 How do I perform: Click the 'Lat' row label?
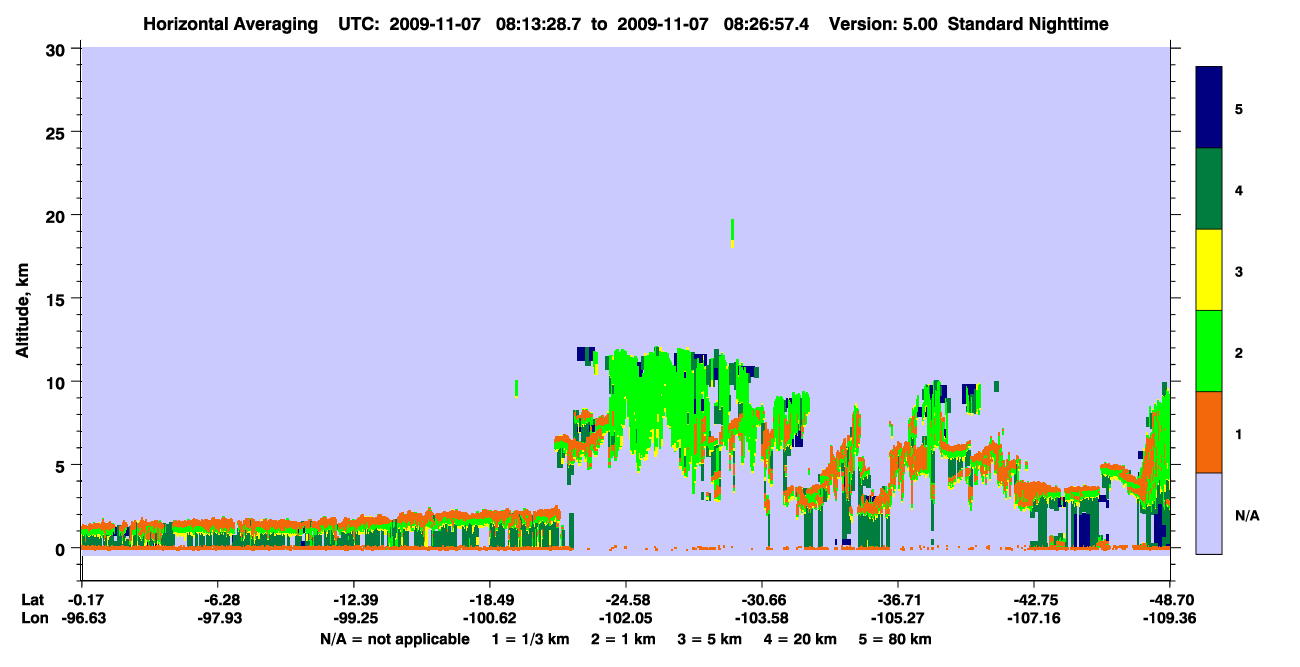32,600
